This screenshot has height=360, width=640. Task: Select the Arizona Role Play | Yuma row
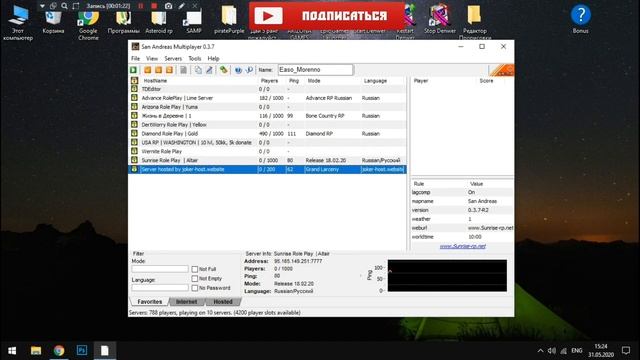(267, 107)
